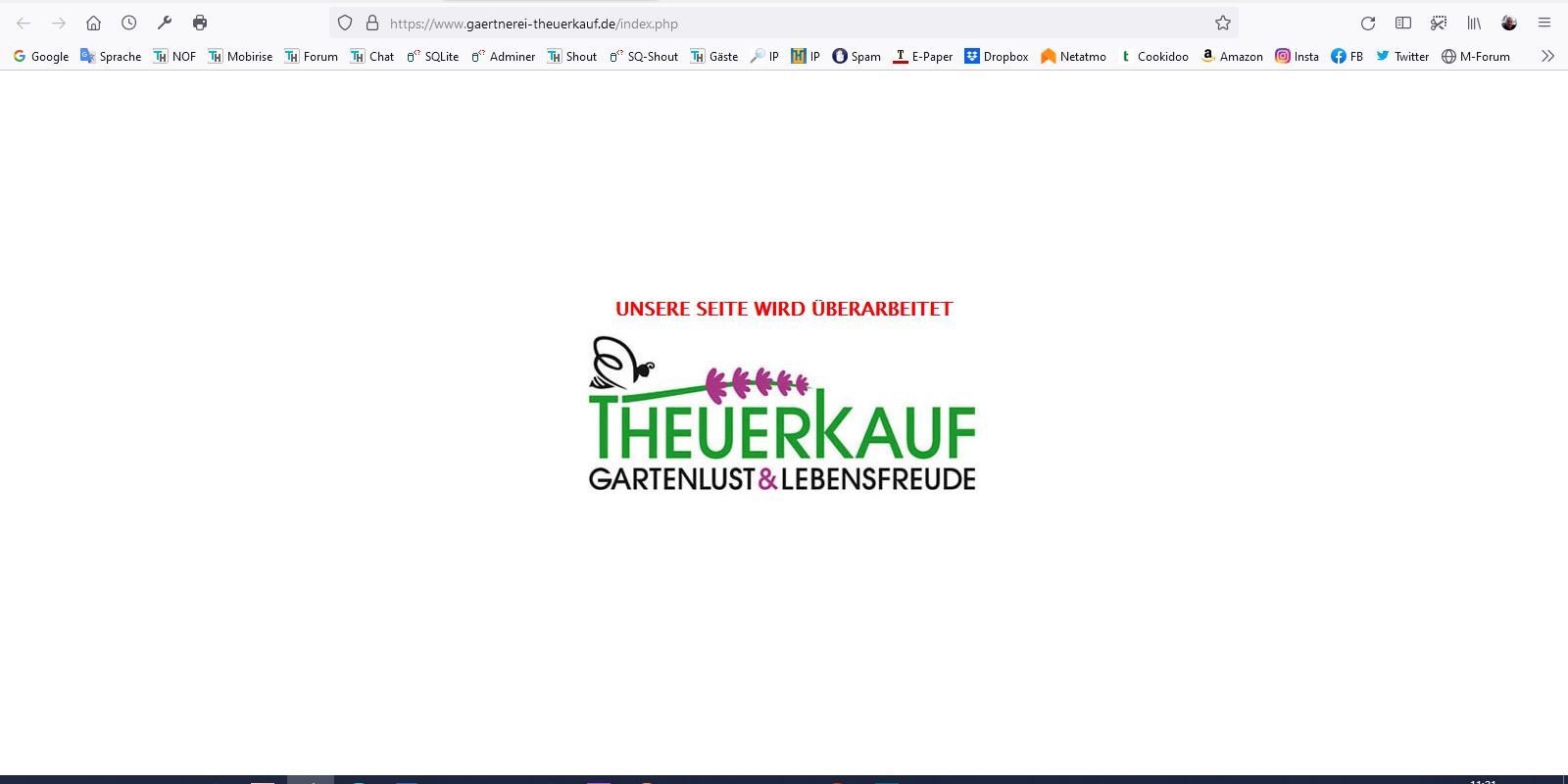
Task: Click the Theuerkauf Gartenlust & Lebensfreude logo
Action: point(782,413)
